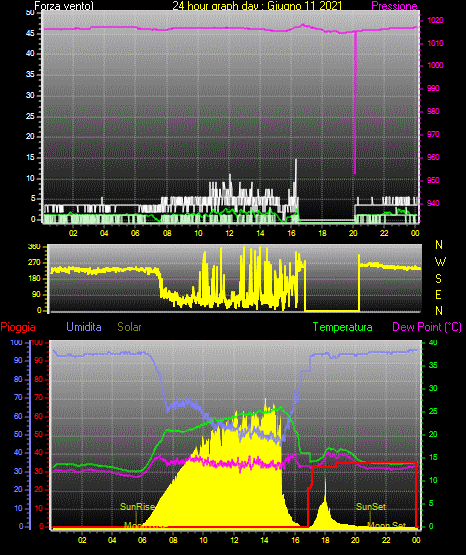Click the compass letter "E"
Image resolution: width=466 pixels, height=555 pixels.
(x=439, y=294)
